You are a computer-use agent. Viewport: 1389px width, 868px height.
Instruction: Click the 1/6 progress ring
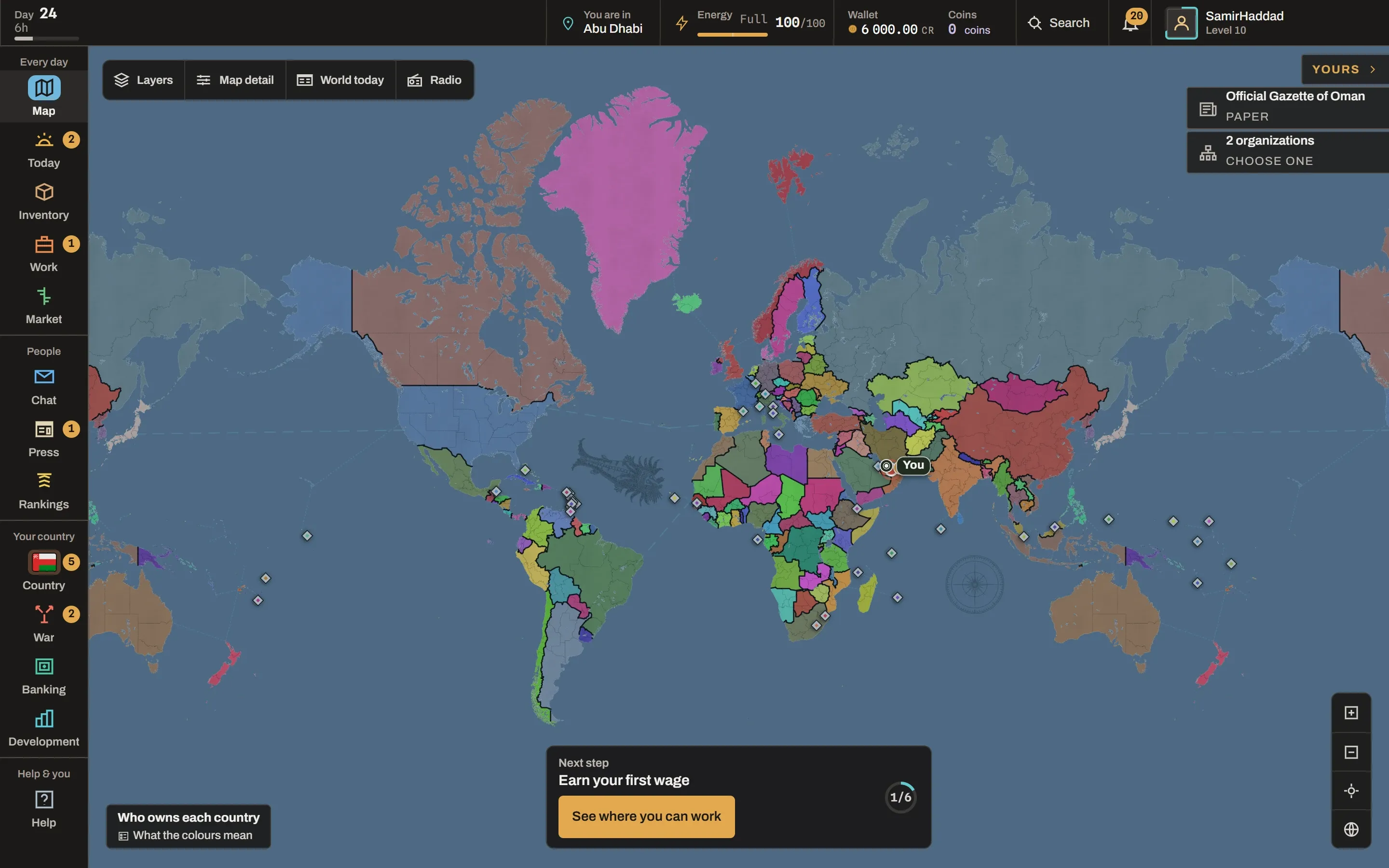900,797
